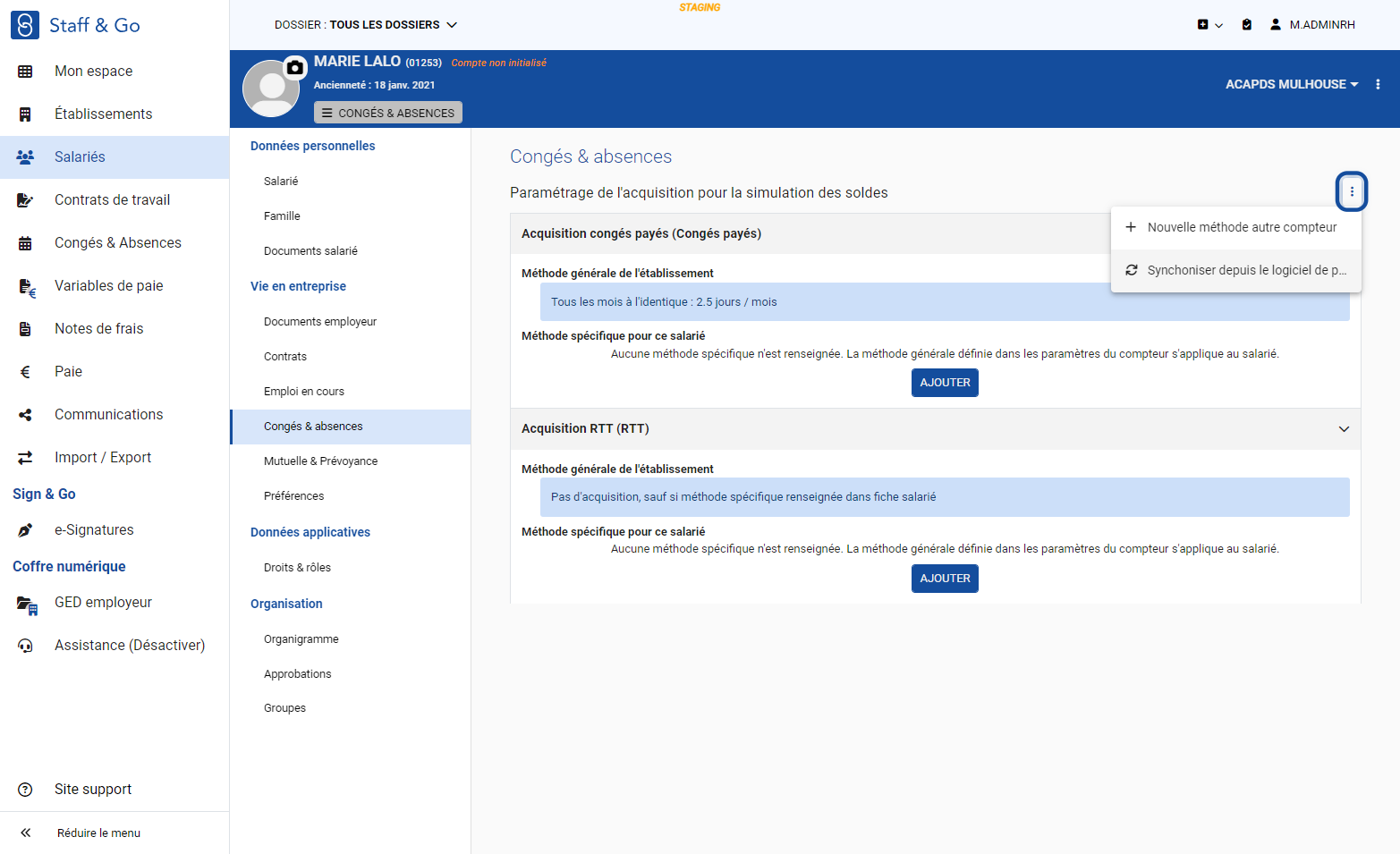1400x854 pixels.
Task: Click Marie Lalo profile avatar
Action: point(271,89)
